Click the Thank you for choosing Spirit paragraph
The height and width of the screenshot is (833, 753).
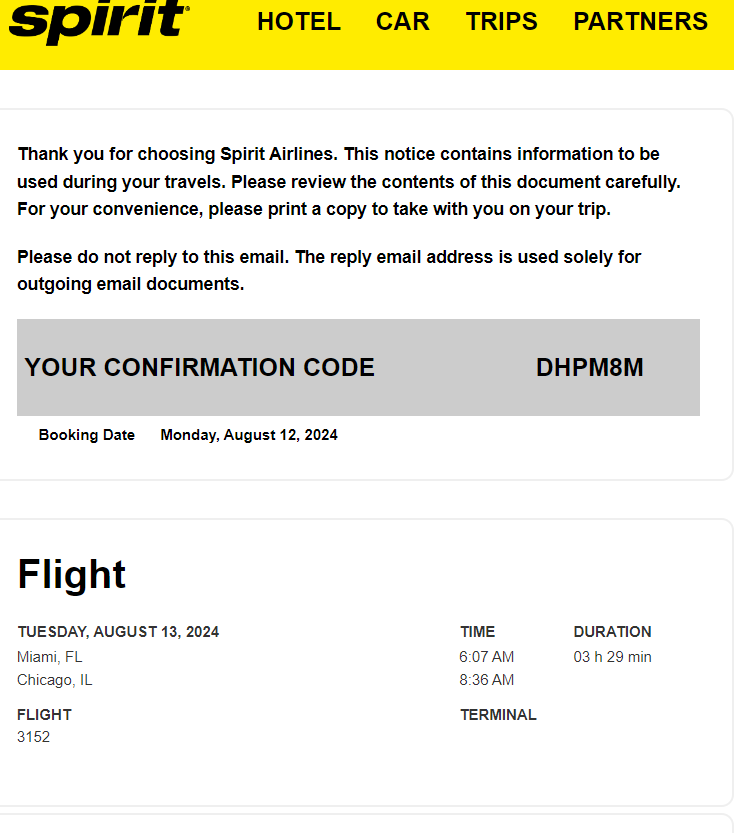[349, 182]
